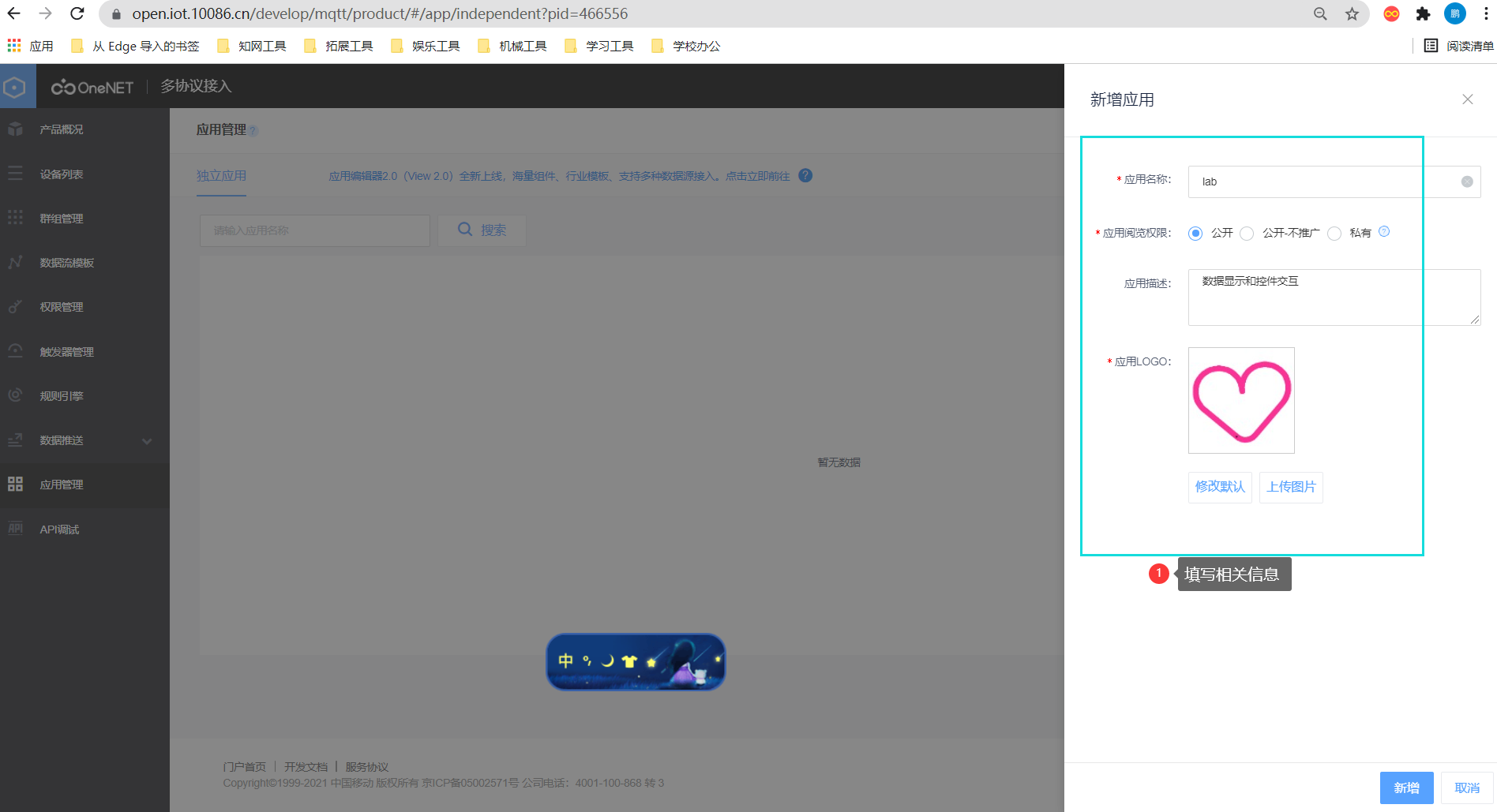Click the 触发器管理 icon
The height and width of the screenshot is (812, 1497).
pyautogui.click(x=15, y=350)
